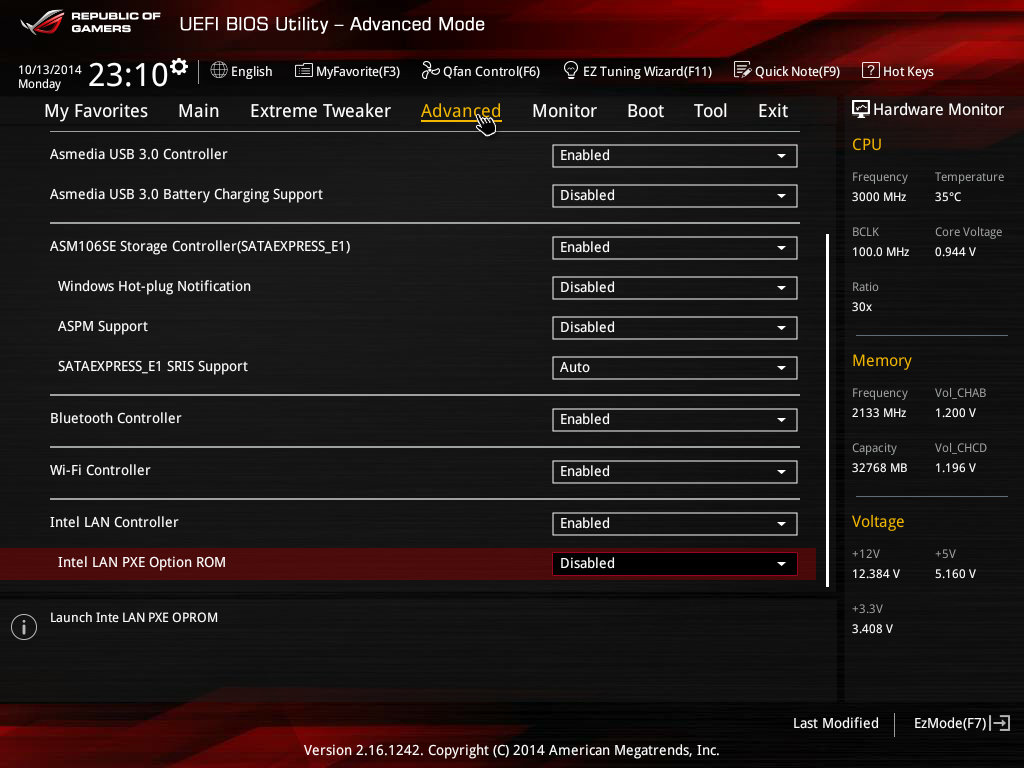Click Core Voltage value 0.944 V
The width and height of the screenshot is (1024, 768).
tap(955, 251)
